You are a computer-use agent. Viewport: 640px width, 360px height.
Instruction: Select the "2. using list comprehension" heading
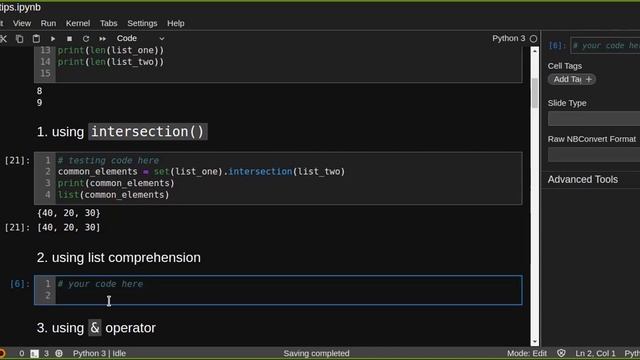pos(119,258)
